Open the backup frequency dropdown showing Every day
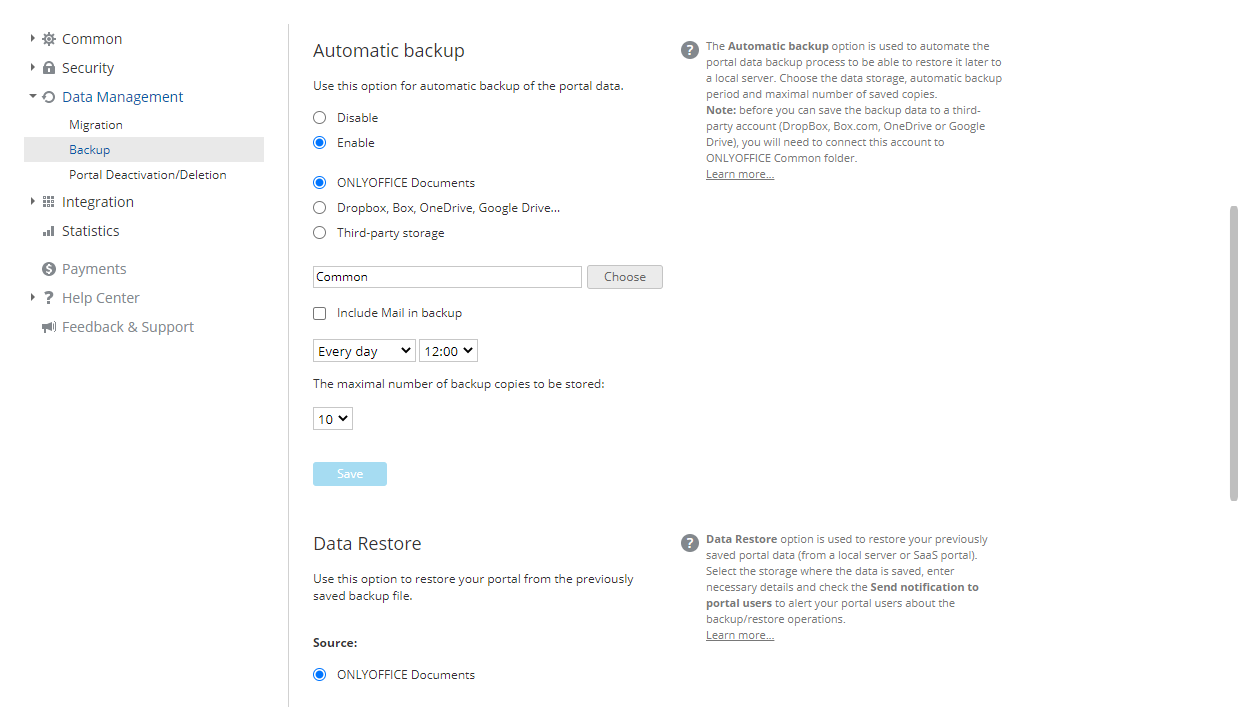Viewport: 1240px width, 708px height. tap(364, 350)
